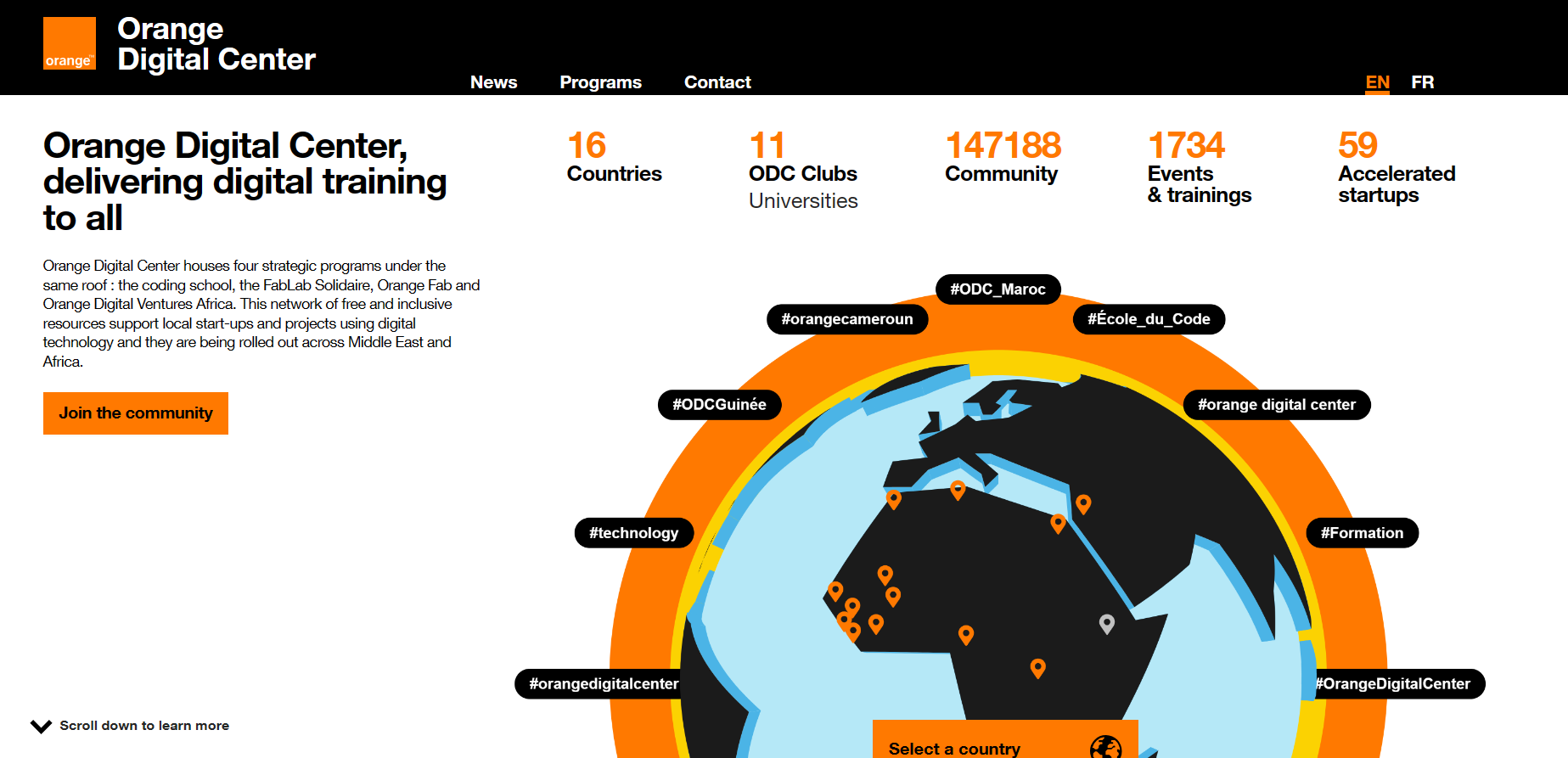
Task: Click the #orange digital center hashtag pill
Action: point(1277,405)
